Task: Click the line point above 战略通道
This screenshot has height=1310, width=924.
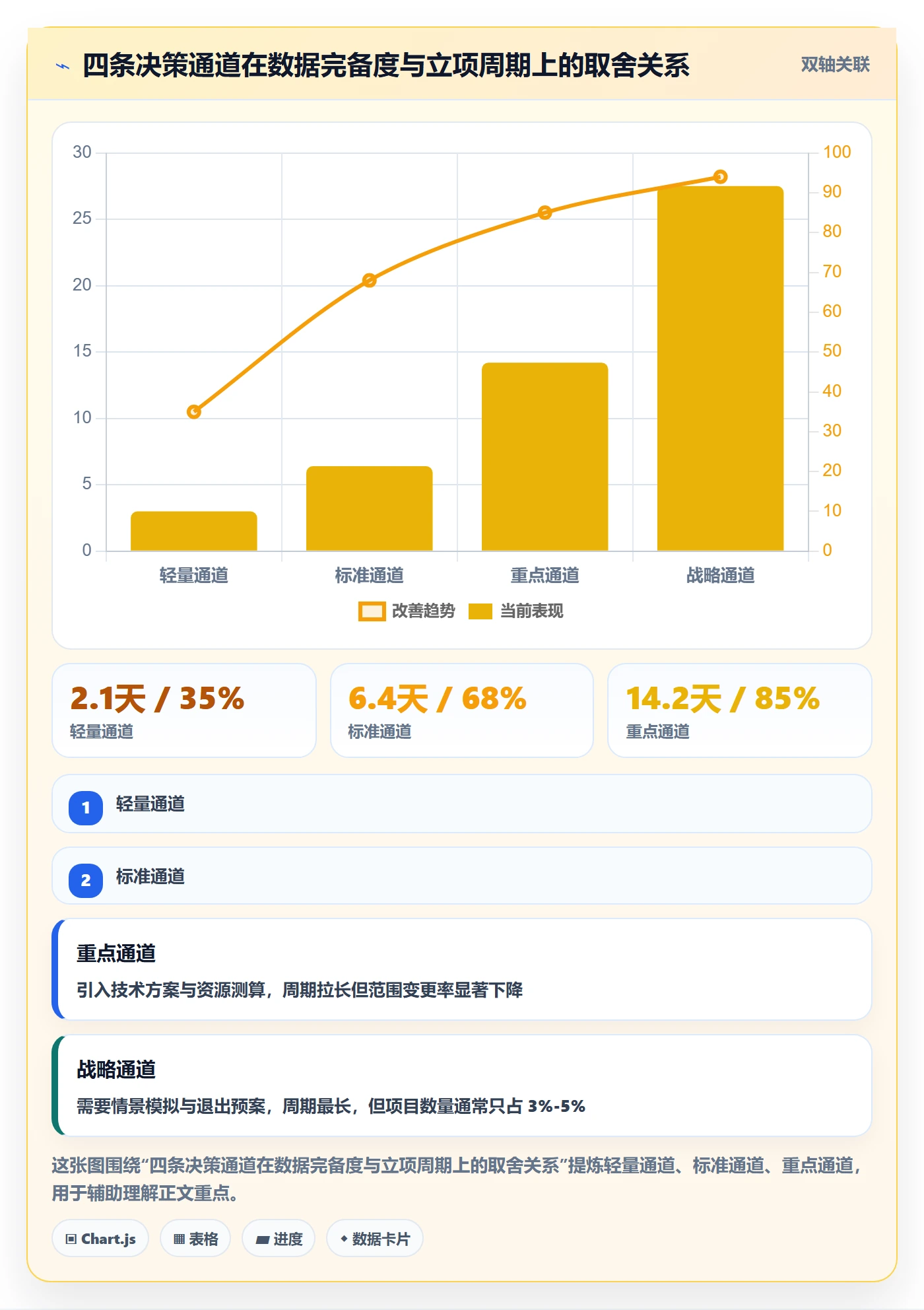Action: (x=721, y=177)
